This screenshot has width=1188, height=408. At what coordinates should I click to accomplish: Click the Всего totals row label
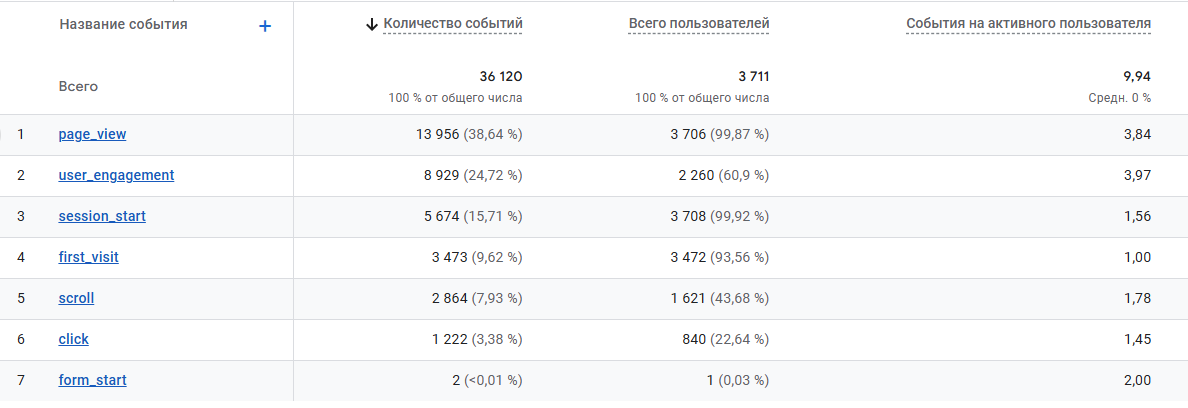click(x=78, y=86)
